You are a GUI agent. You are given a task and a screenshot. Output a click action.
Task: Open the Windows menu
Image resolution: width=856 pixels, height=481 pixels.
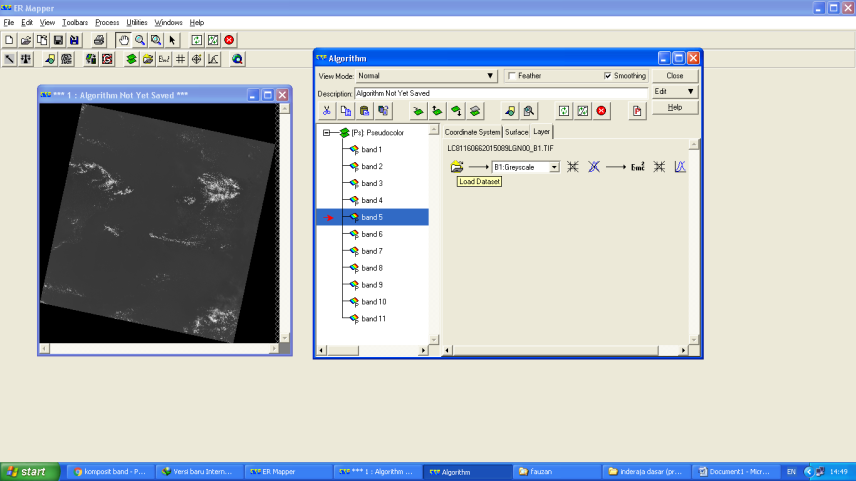pyautogui.click(x=168, y=22)
